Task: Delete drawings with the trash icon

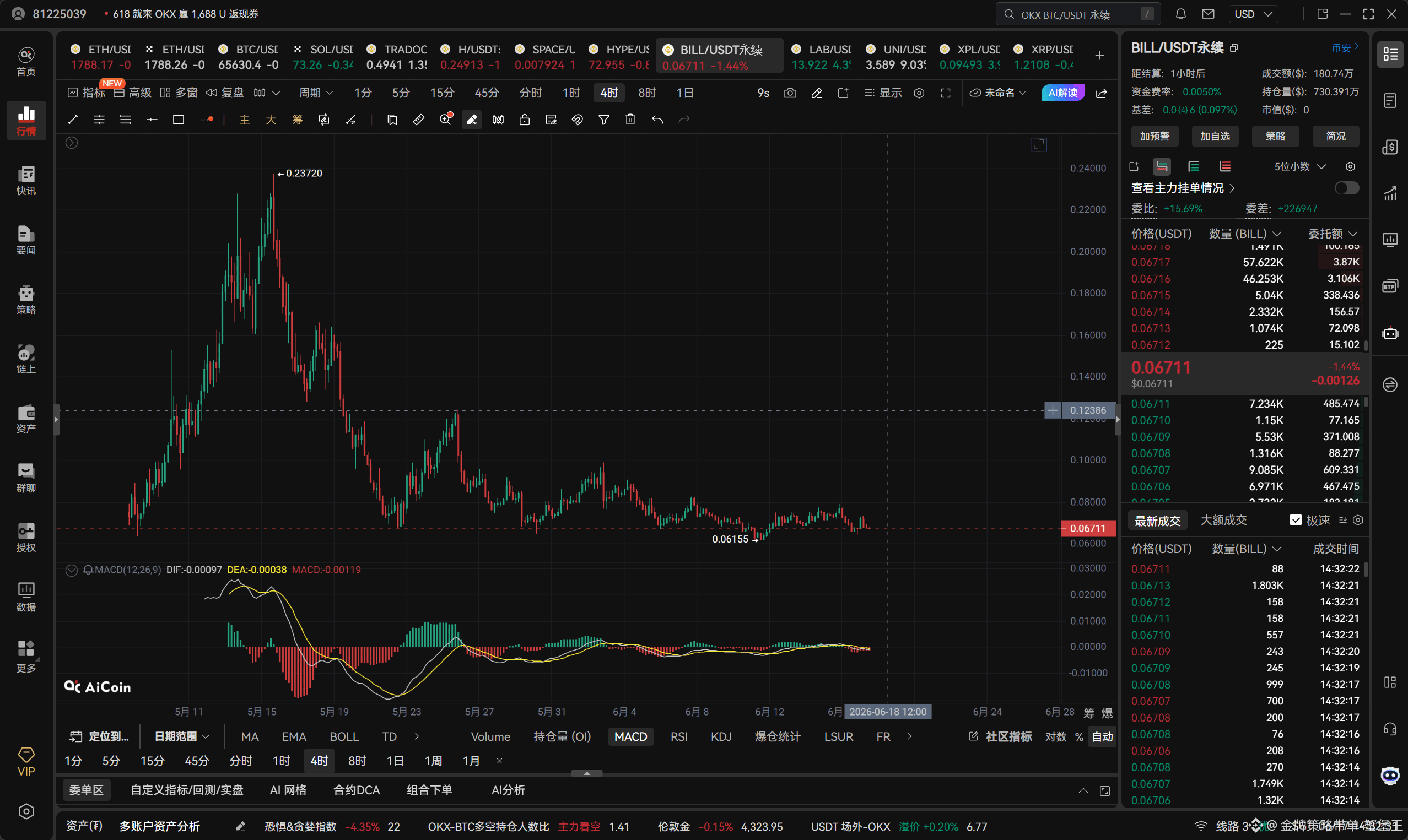Action: [x=630, y=120]
